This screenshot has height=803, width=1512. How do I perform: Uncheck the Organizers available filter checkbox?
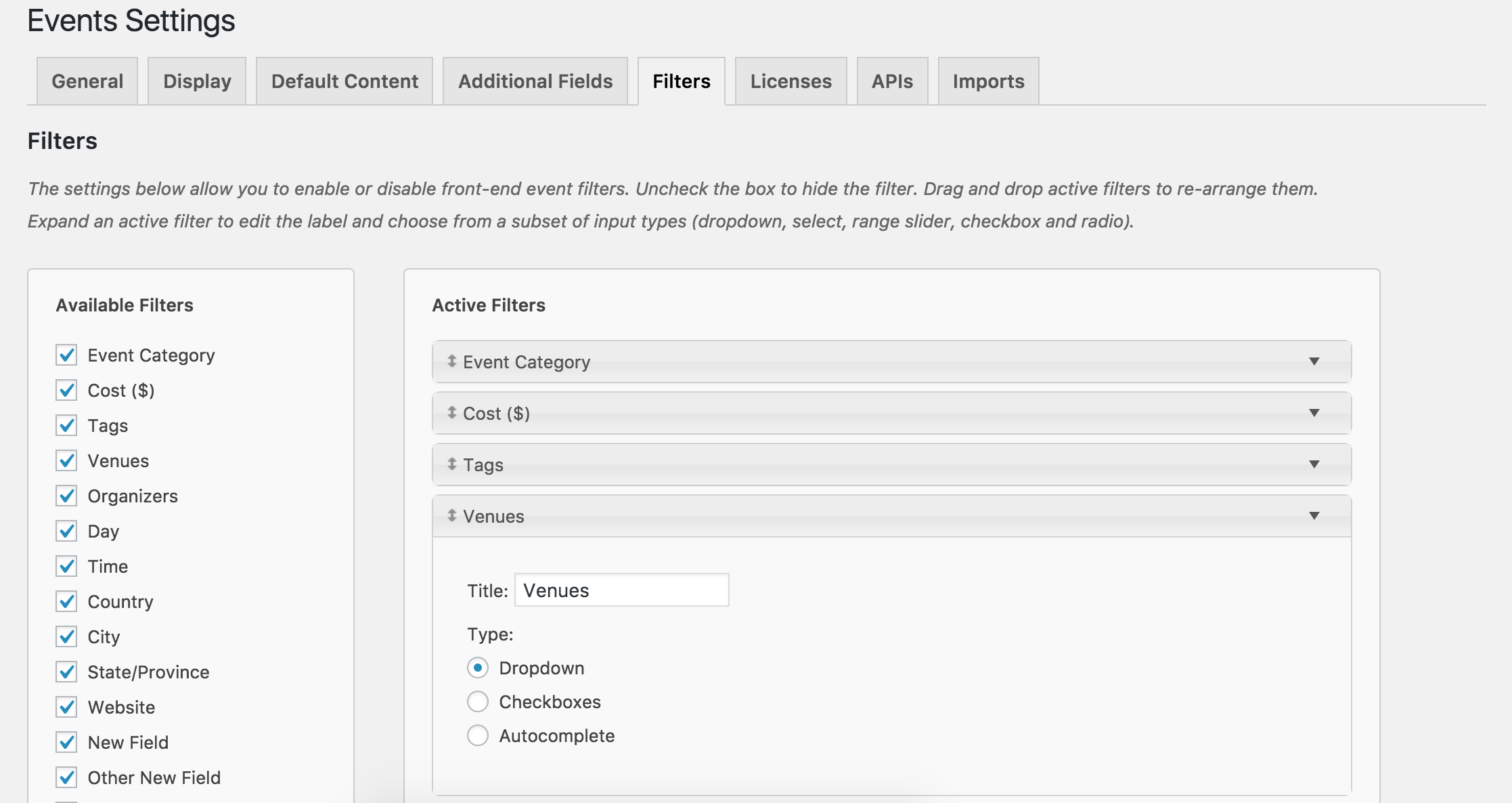(66, 496)
